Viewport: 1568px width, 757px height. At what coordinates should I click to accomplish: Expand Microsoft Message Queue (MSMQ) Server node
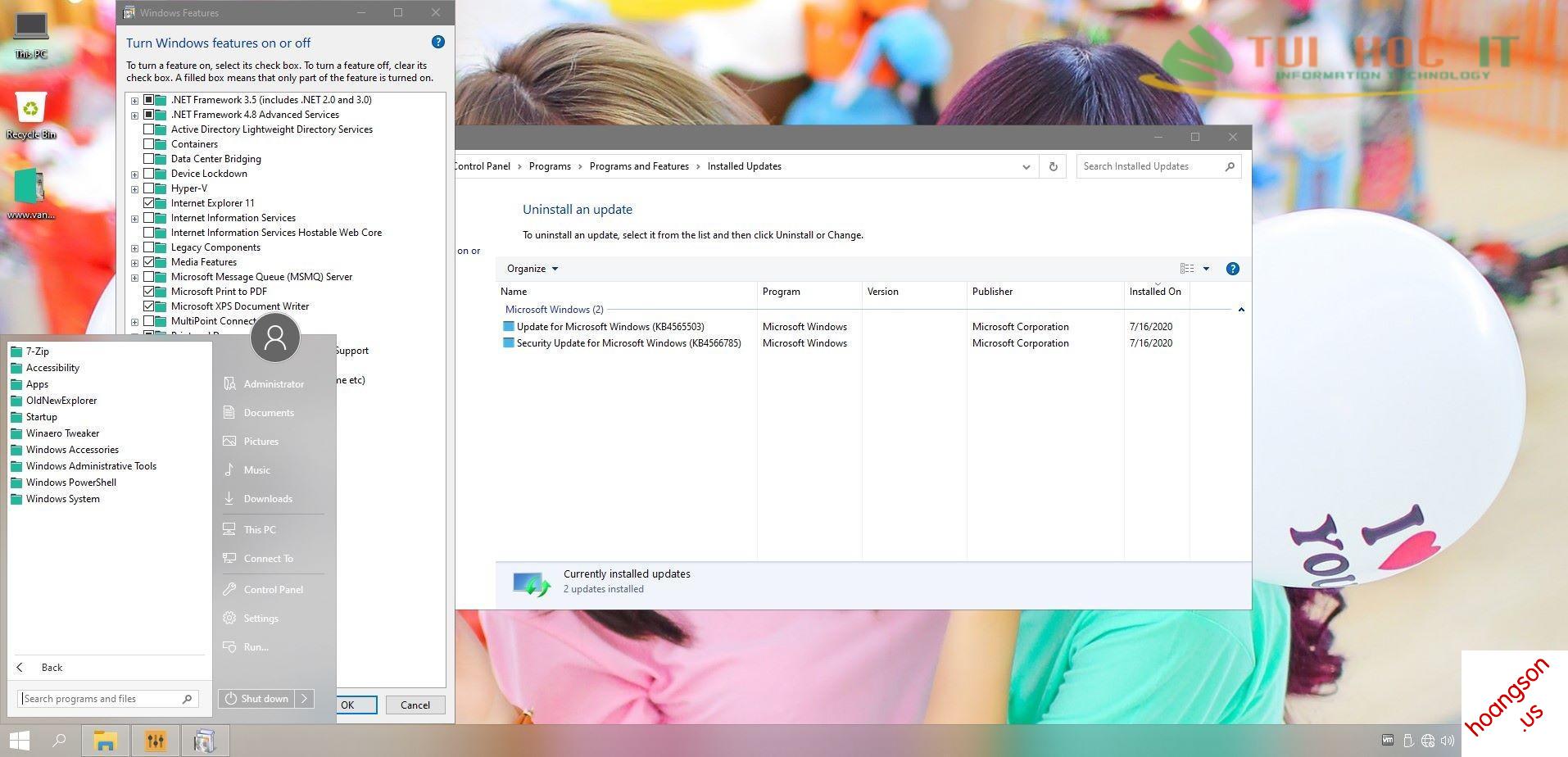134,277
